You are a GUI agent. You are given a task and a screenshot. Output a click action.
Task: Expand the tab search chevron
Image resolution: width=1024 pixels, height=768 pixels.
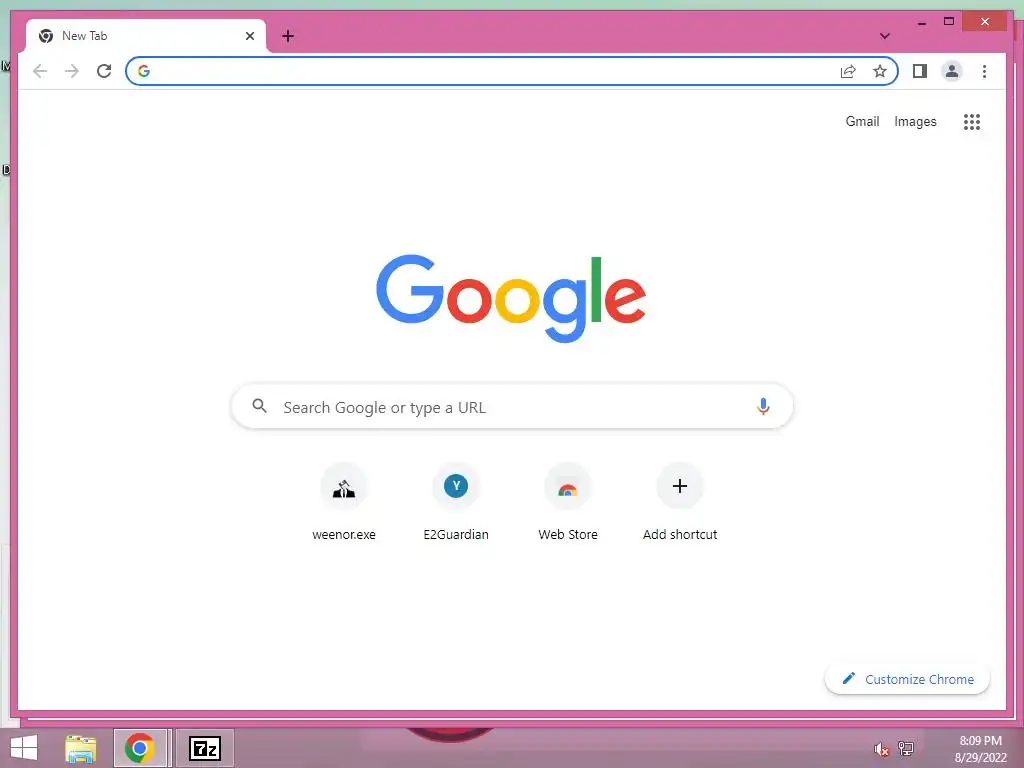[885, 36]
